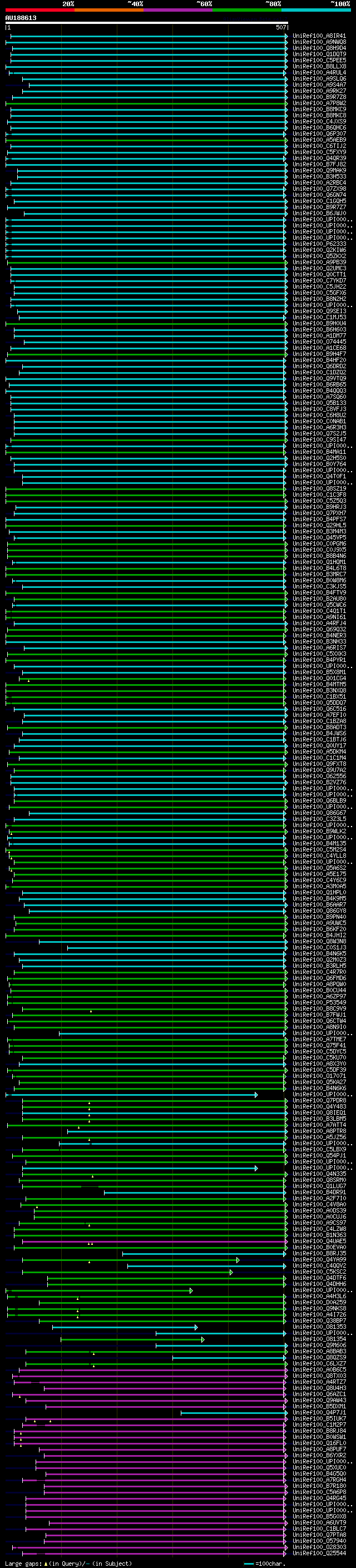Select UniRef100_O81354 hit

coord(319,1339)
